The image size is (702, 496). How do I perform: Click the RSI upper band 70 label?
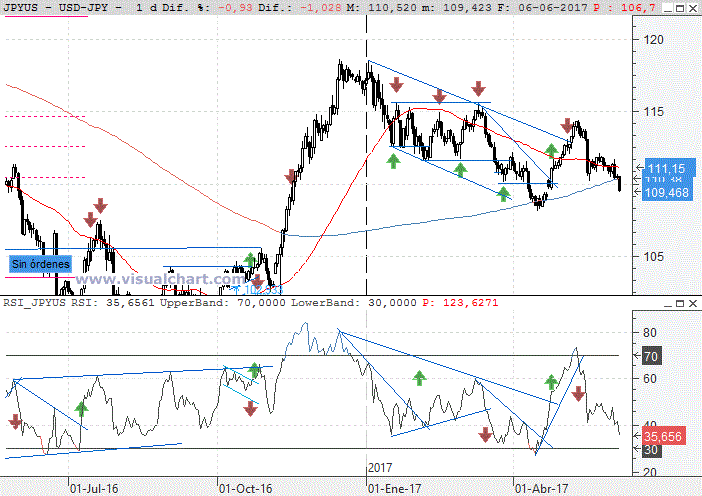coord(651,356)
